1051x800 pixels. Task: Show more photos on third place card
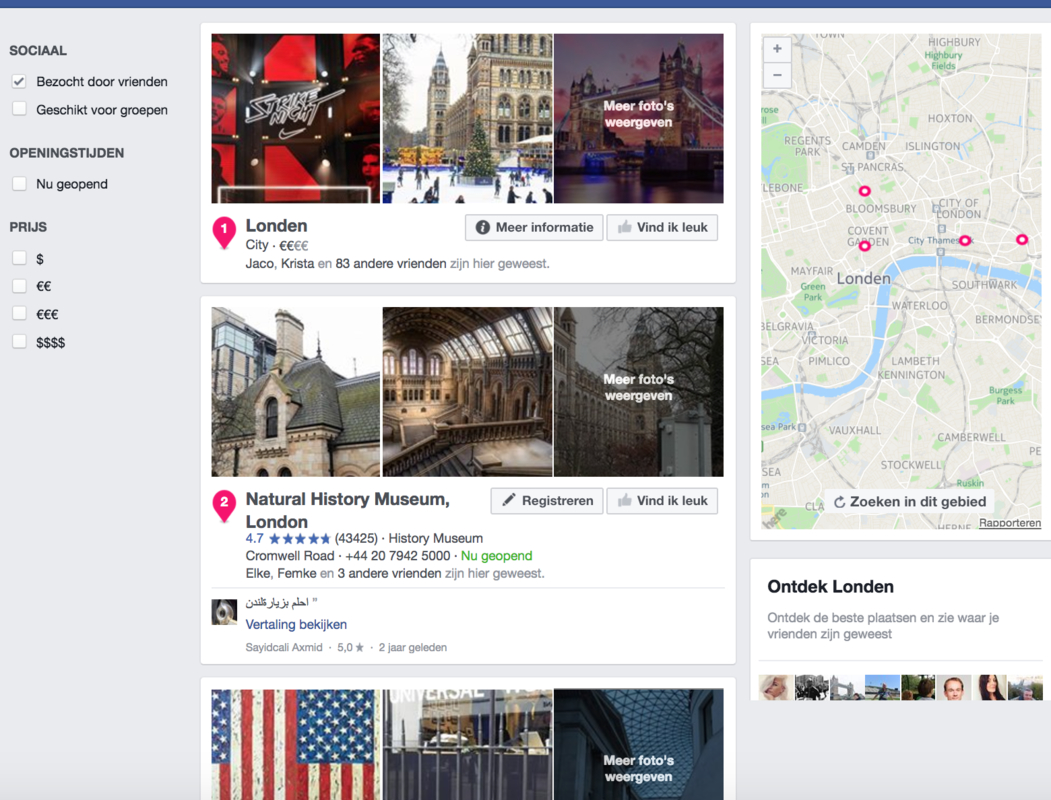coord(639,744)
